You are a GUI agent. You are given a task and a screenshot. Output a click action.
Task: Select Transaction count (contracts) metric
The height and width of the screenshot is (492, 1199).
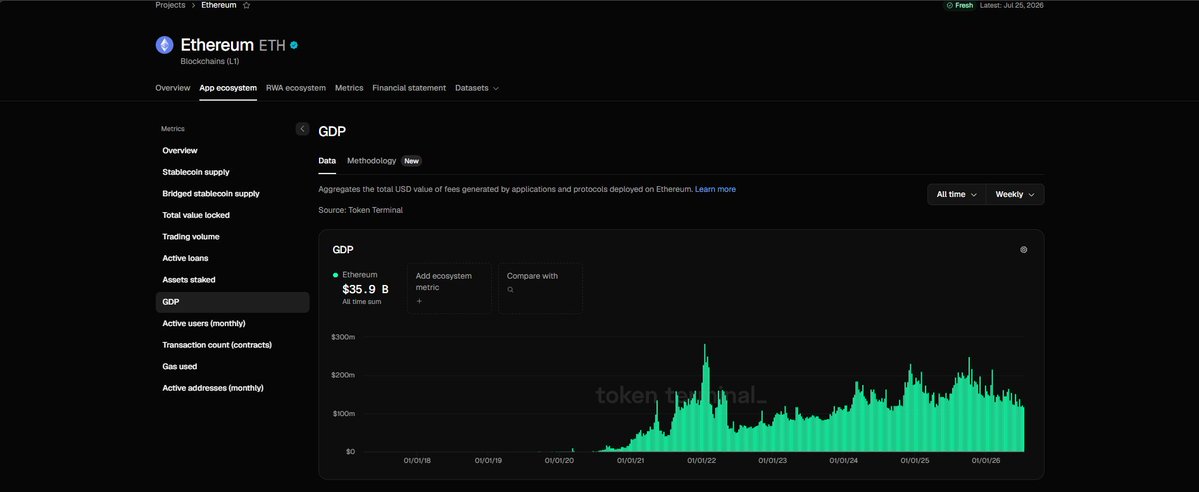pos(232,345)
